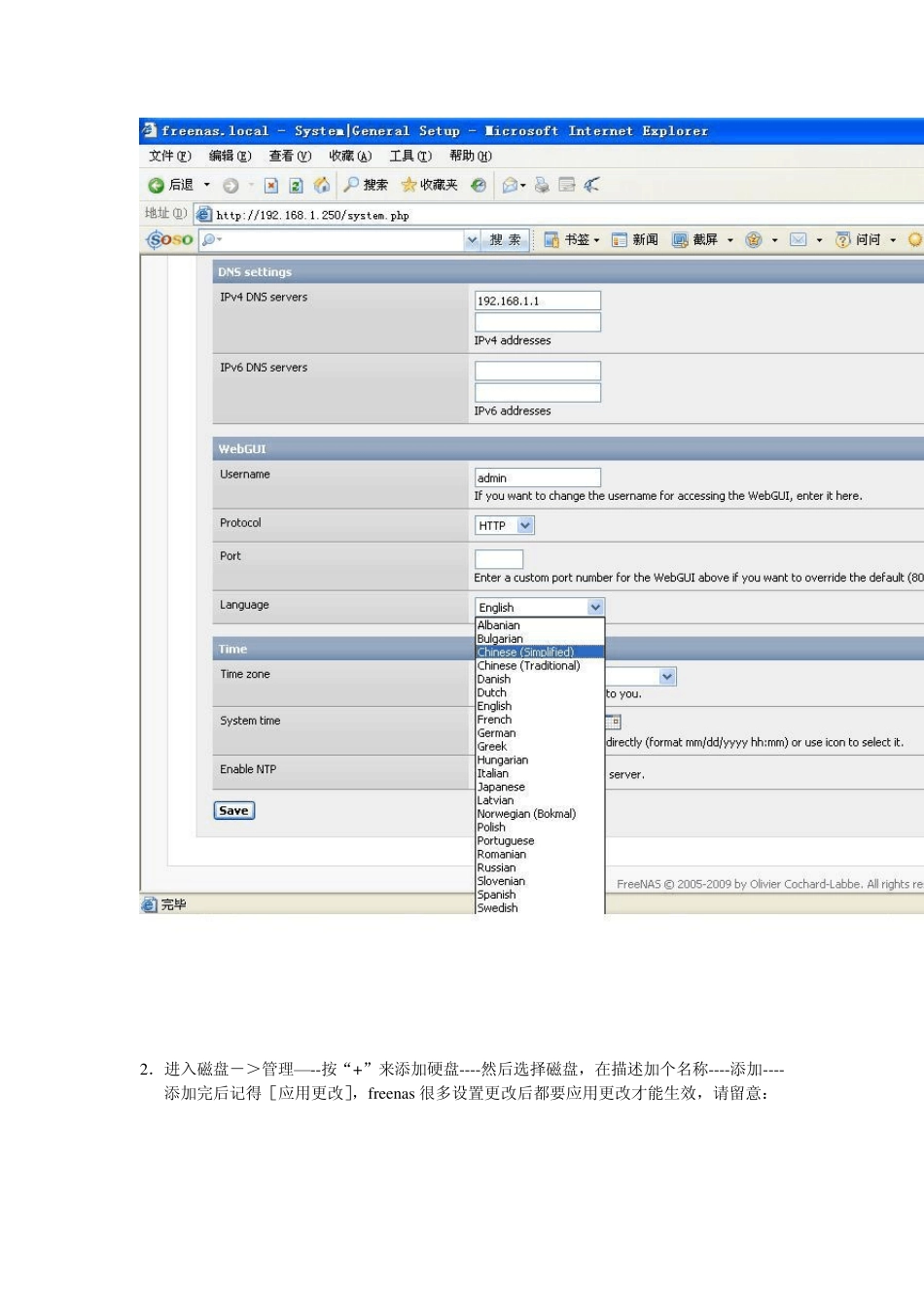Click the History icon in toolbar
The height and width of the screenshot is (1307, 924).
click(479, 185)
